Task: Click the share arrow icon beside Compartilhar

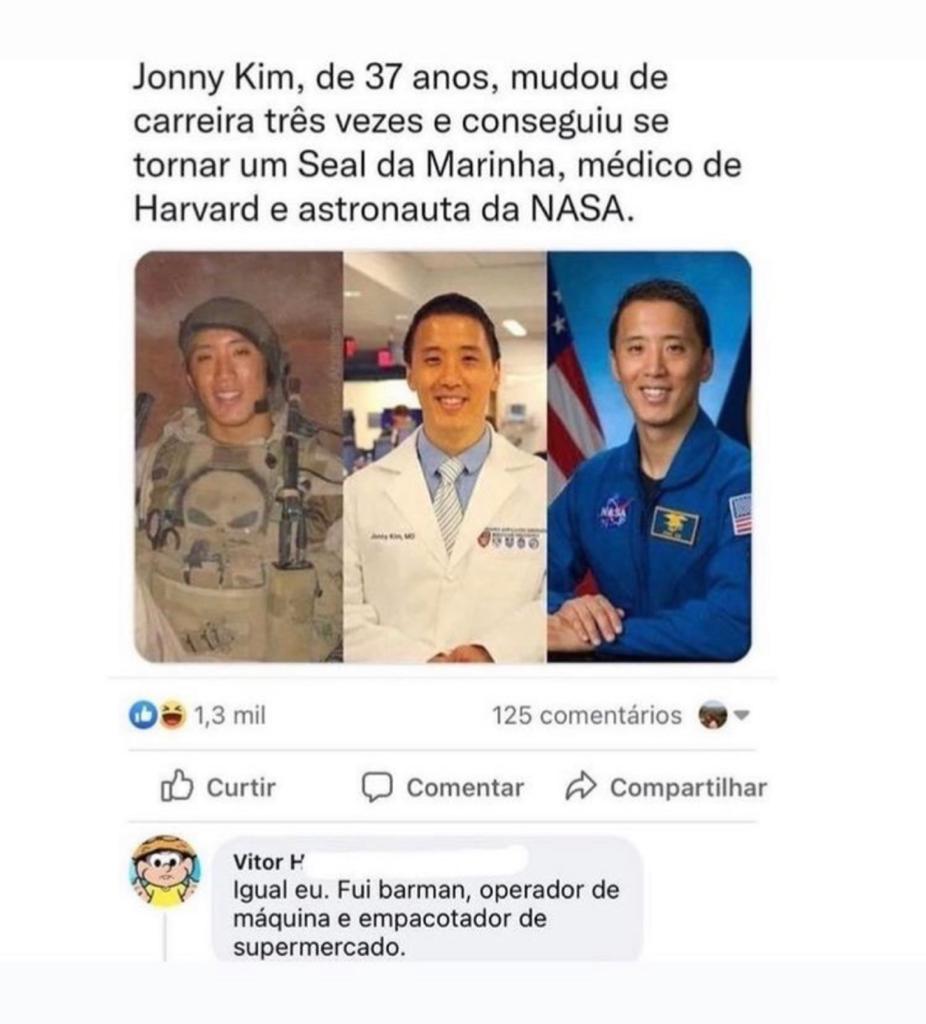Action: pos(580,787)
